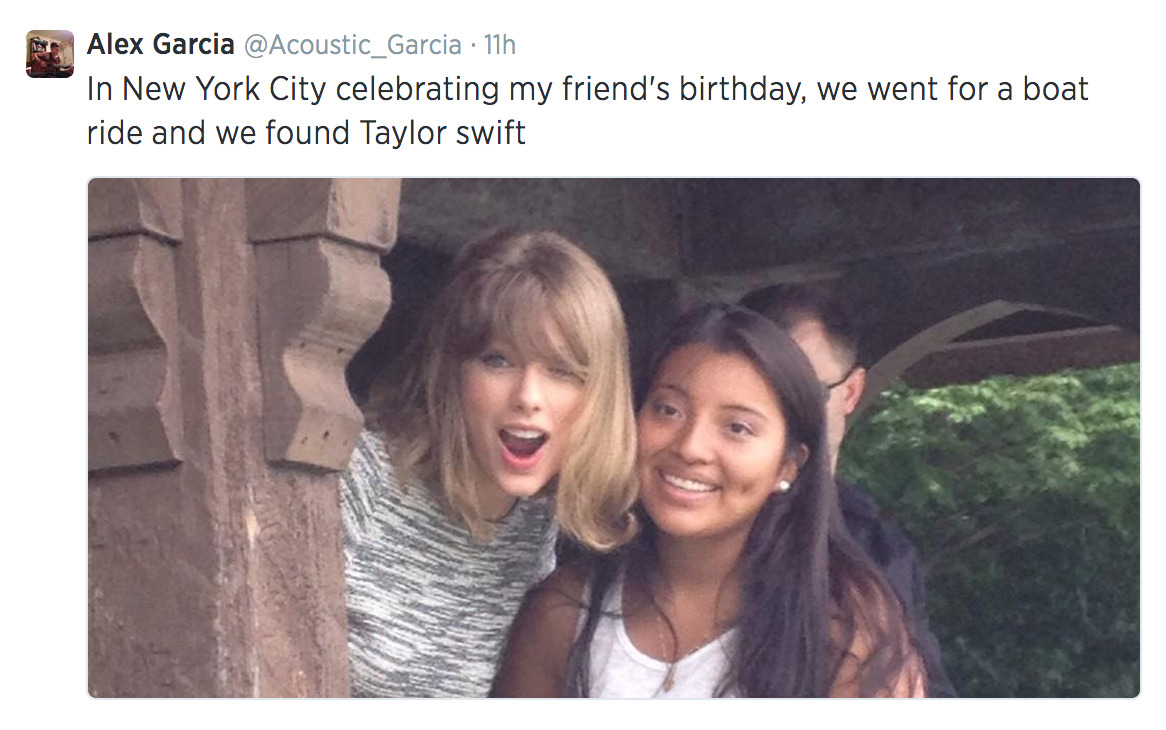
Task: Click the words "Taylor swift" in tweet
Action: (442, 133)
